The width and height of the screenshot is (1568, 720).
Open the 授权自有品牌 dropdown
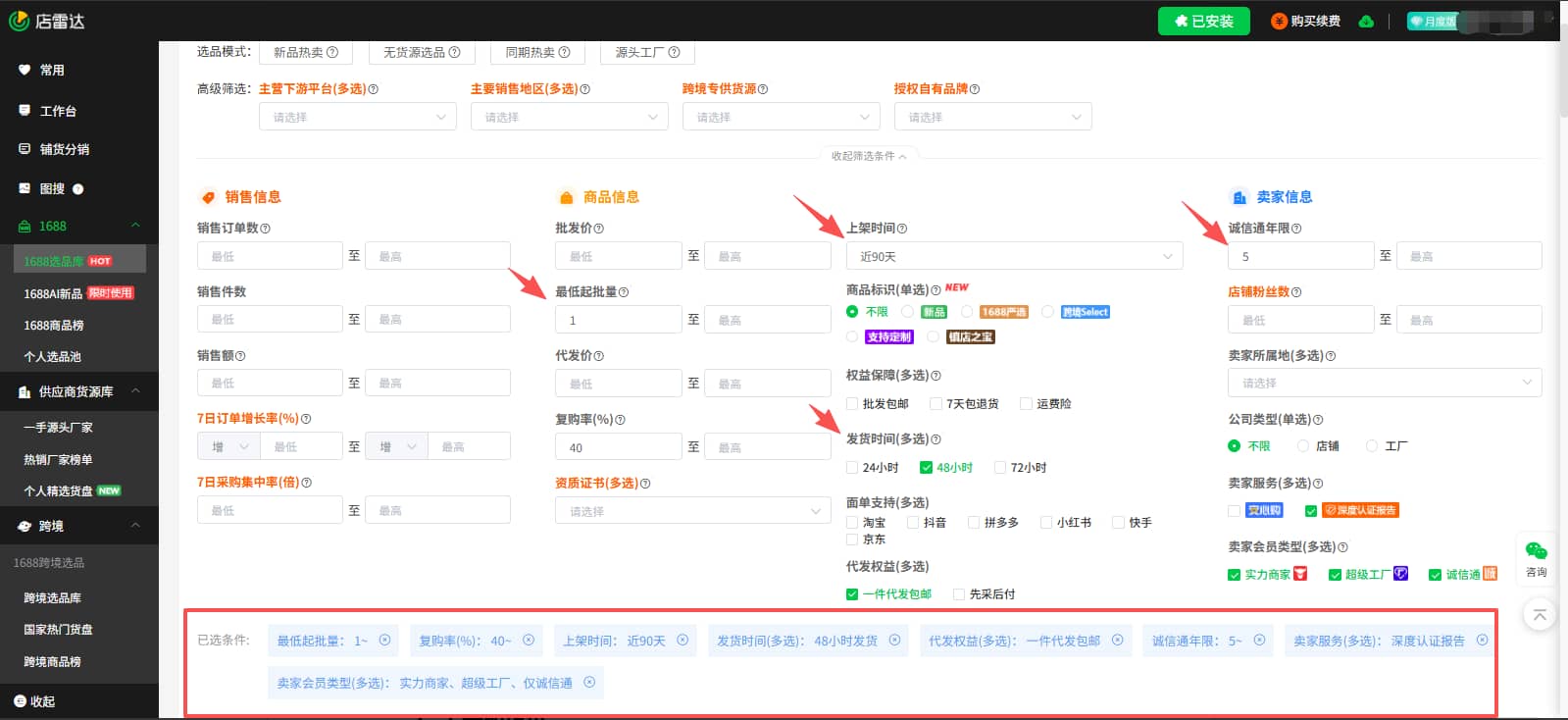(993, 117)
